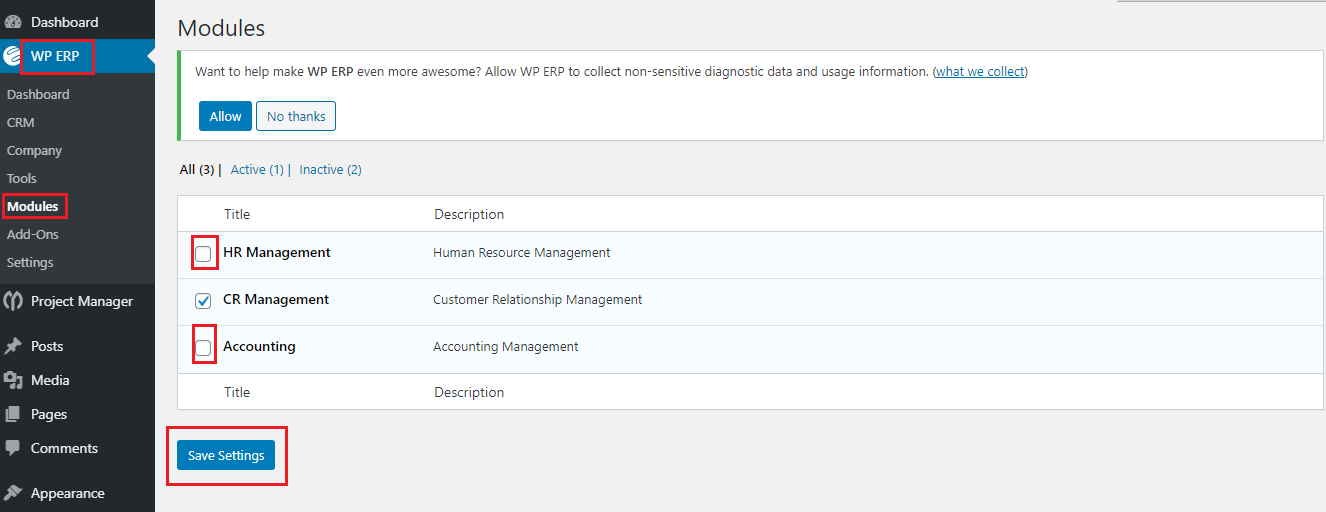
Task: Click the Appearance paintbrush icon
Action: click(x=13, y=493)
